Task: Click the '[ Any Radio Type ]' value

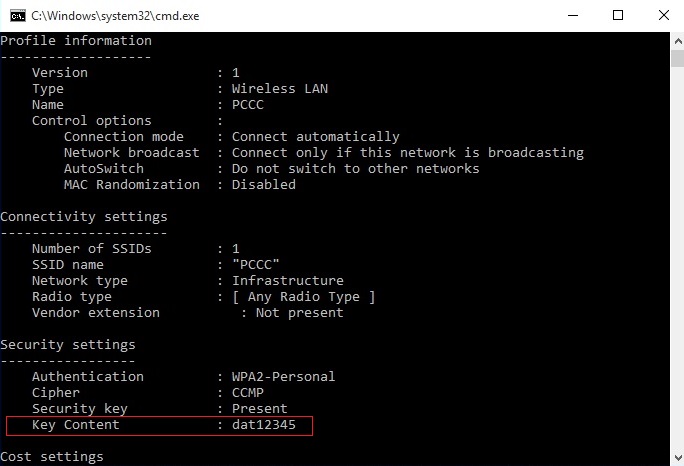Action: click(304, 297)
